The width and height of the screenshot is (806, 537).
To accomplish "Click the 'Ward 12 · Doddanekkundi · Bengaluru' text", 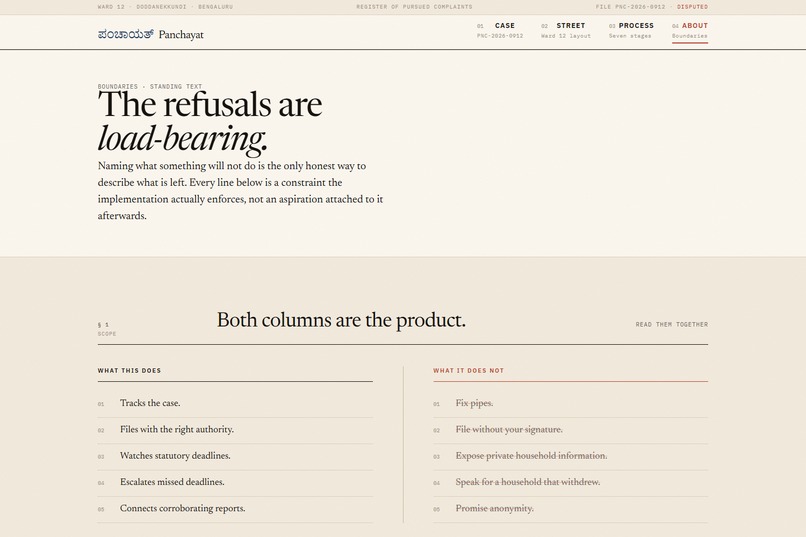I will tap(165, 7).
